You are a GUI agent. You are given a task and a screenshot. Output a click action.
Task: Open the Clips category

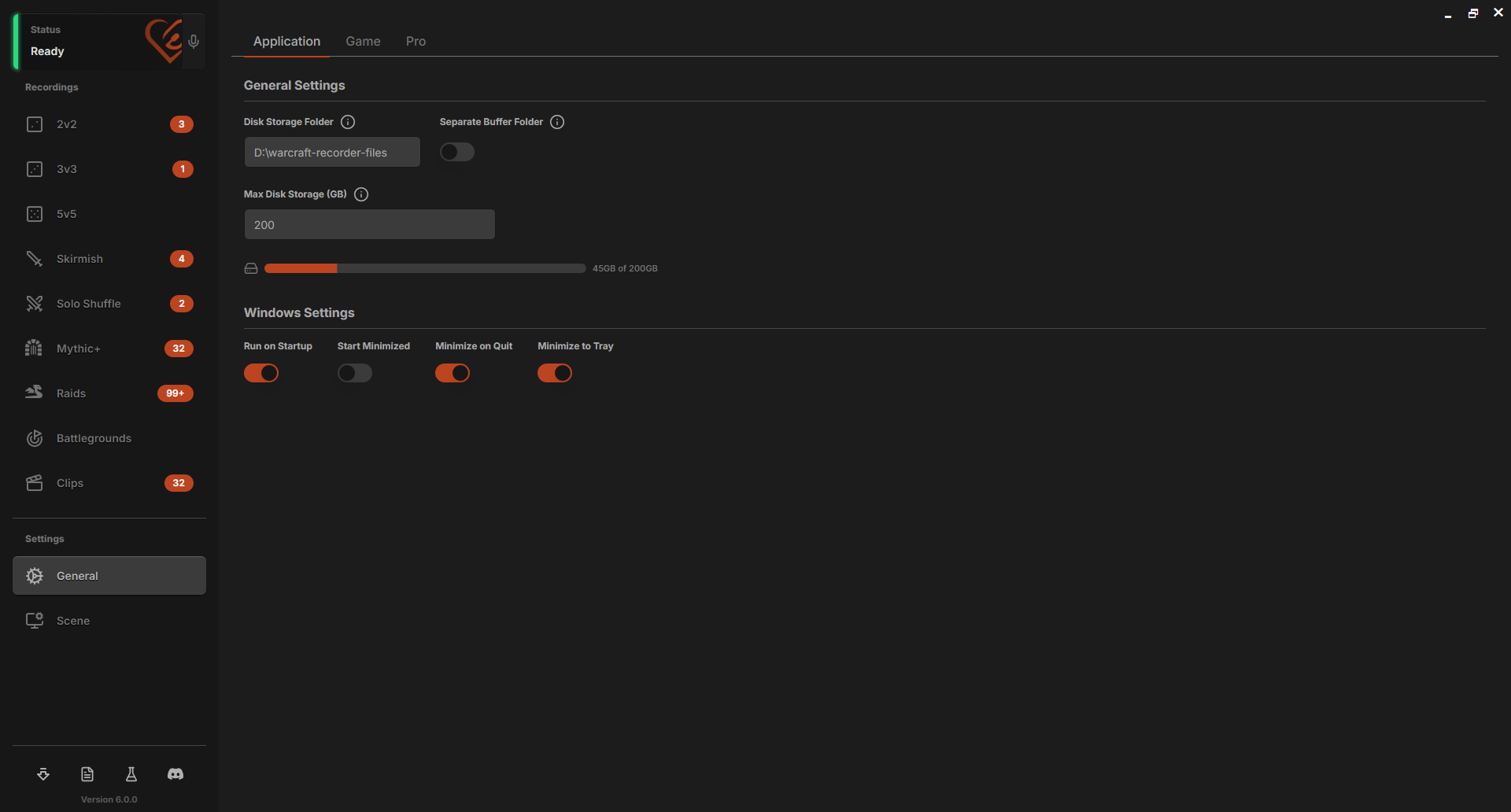pyautogui.click(x=109, y=483)
